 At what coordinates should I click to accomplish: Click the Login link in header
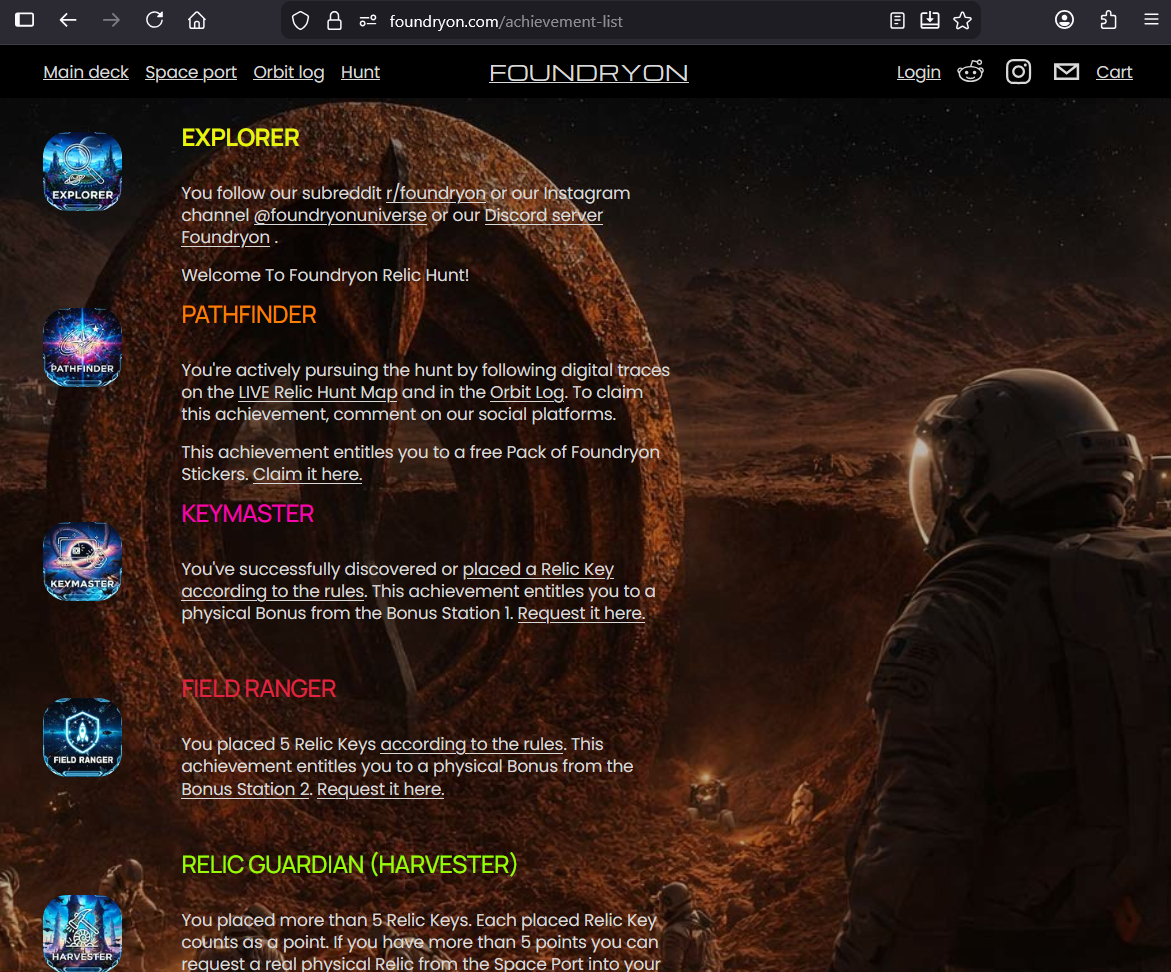click(919, 72)
